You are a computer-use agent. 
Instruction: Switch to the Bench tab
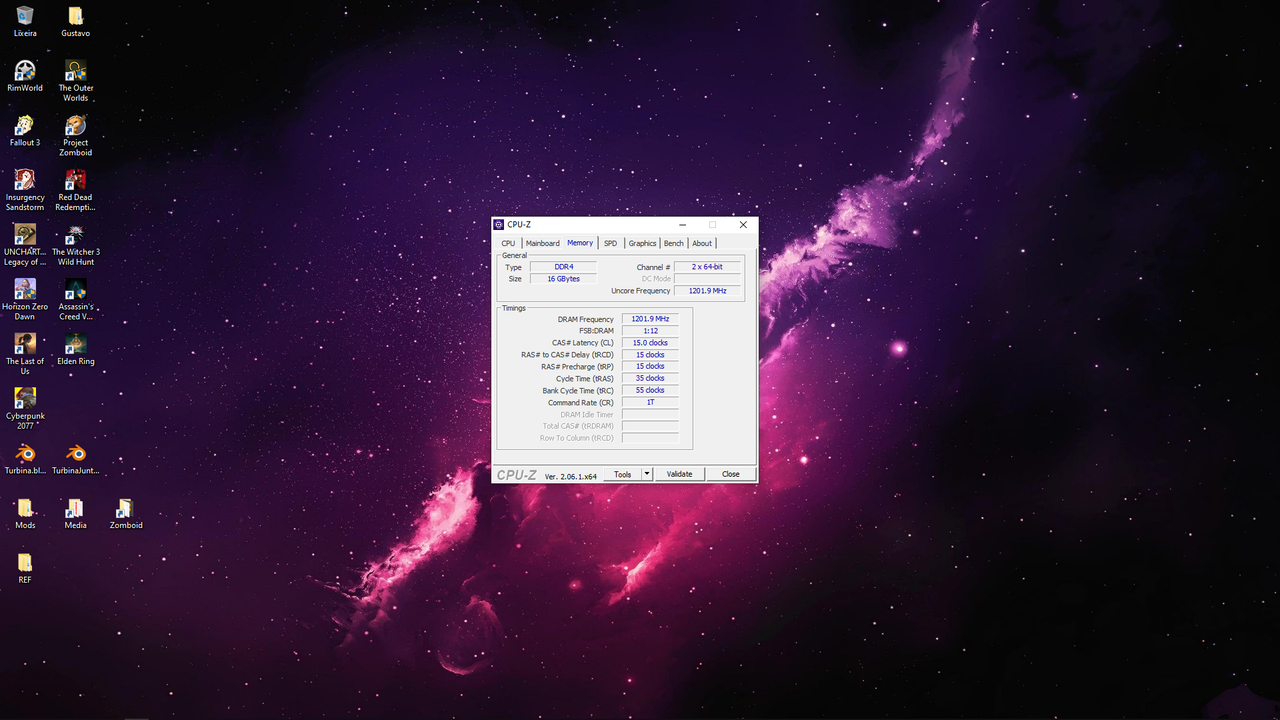point(673,242)
